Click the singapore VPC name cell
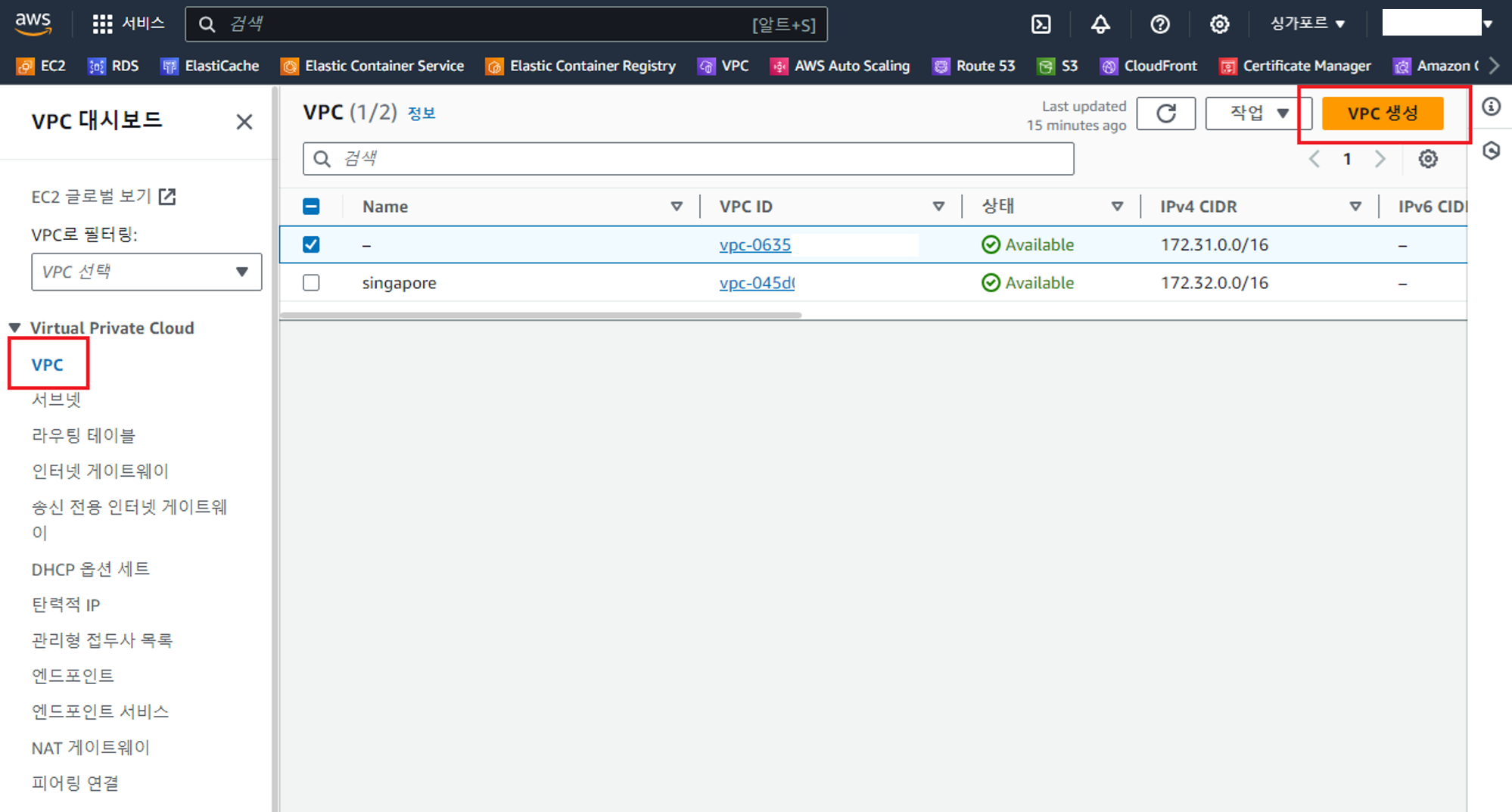 (x=400, y=283)
